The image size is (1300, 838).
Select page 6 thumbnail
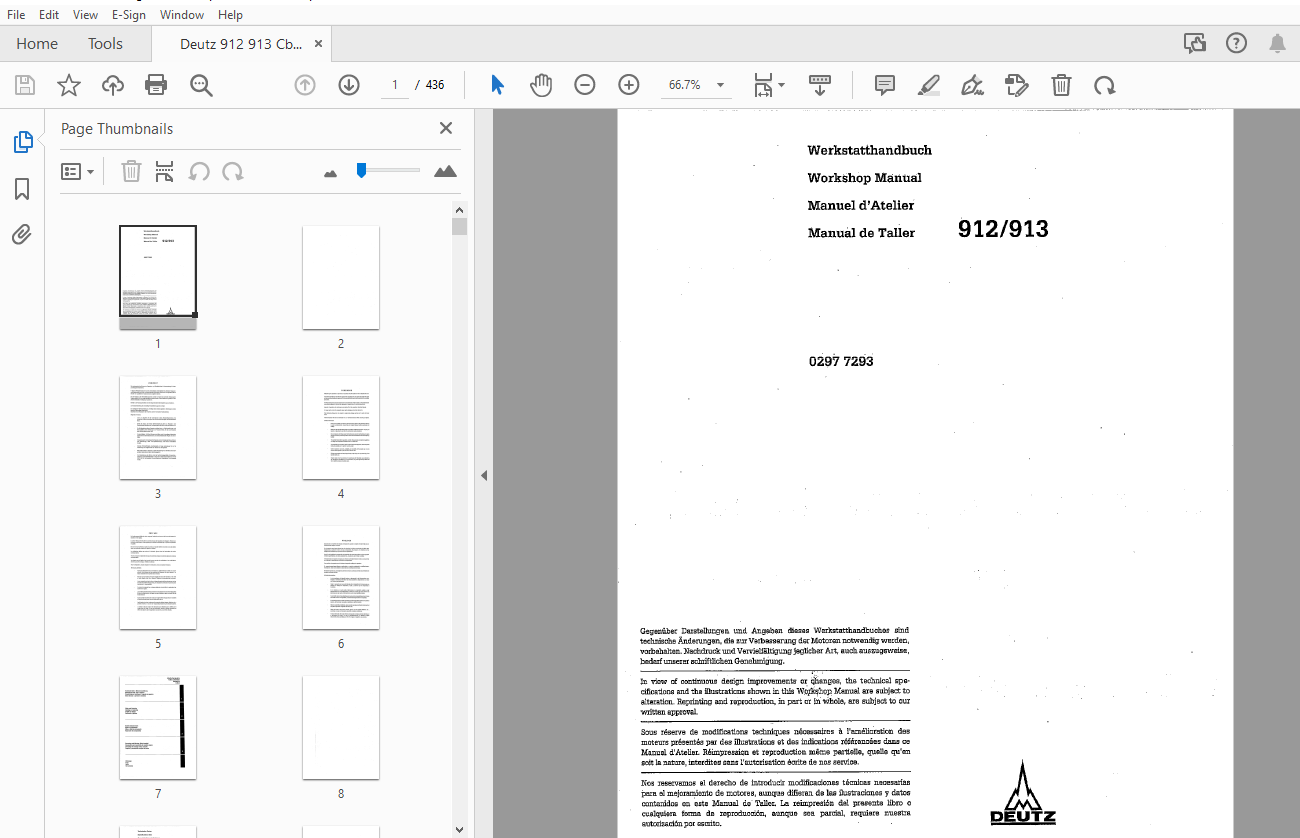click(341, 577)
